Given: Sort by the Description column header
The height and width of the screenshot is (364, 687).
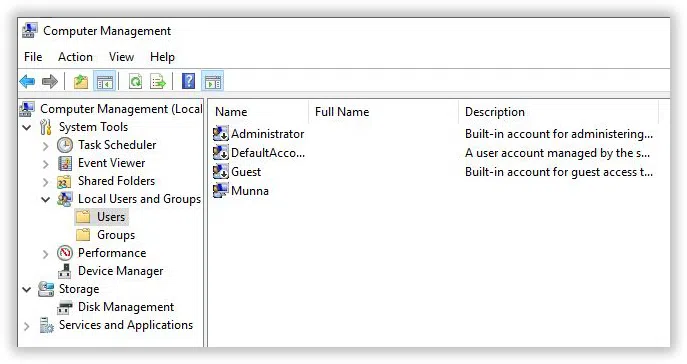Looking at the screenshot, I should coord(558,112).
